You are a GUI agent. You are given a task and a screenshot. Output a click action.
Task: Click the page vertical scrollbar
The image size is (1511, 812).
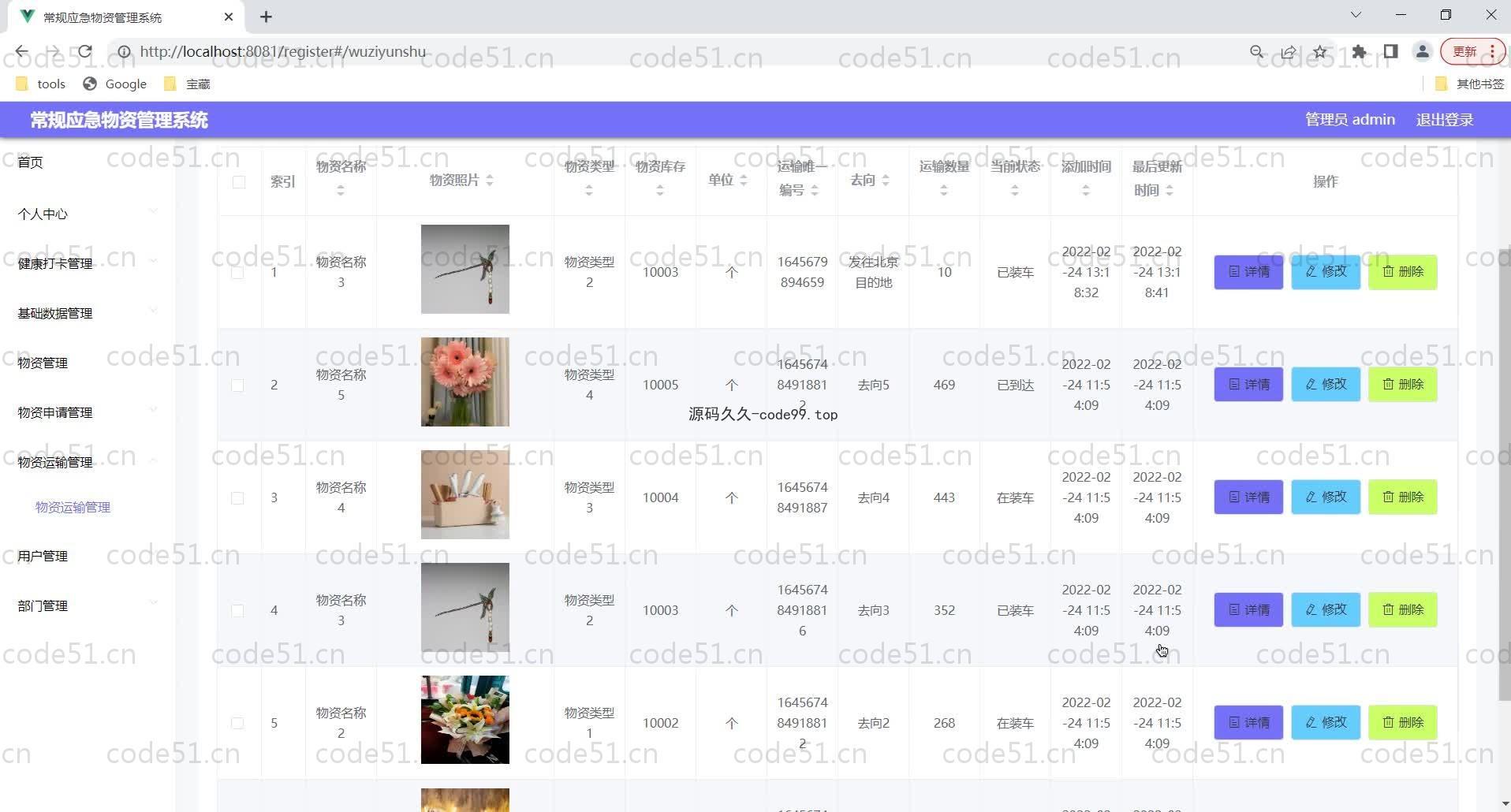click(x=1504, y=475)
